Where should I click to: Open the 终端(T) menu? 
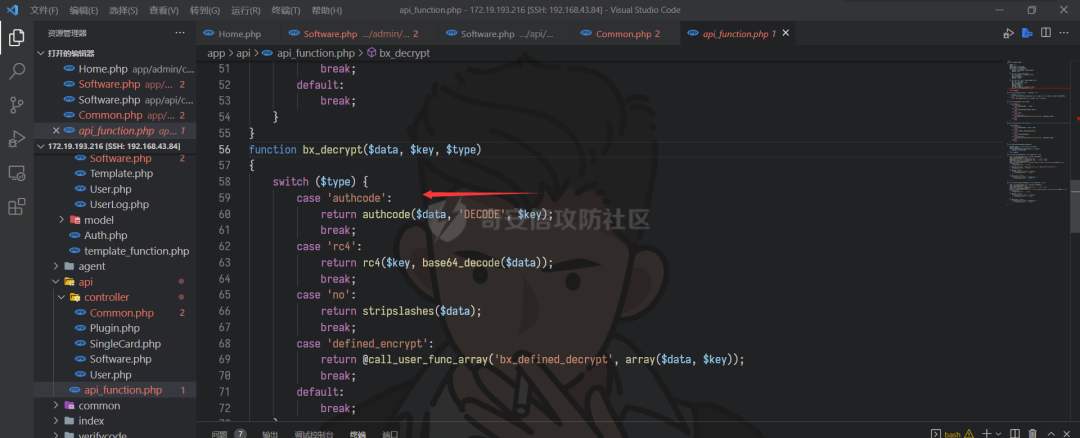[x=286, y=10]
